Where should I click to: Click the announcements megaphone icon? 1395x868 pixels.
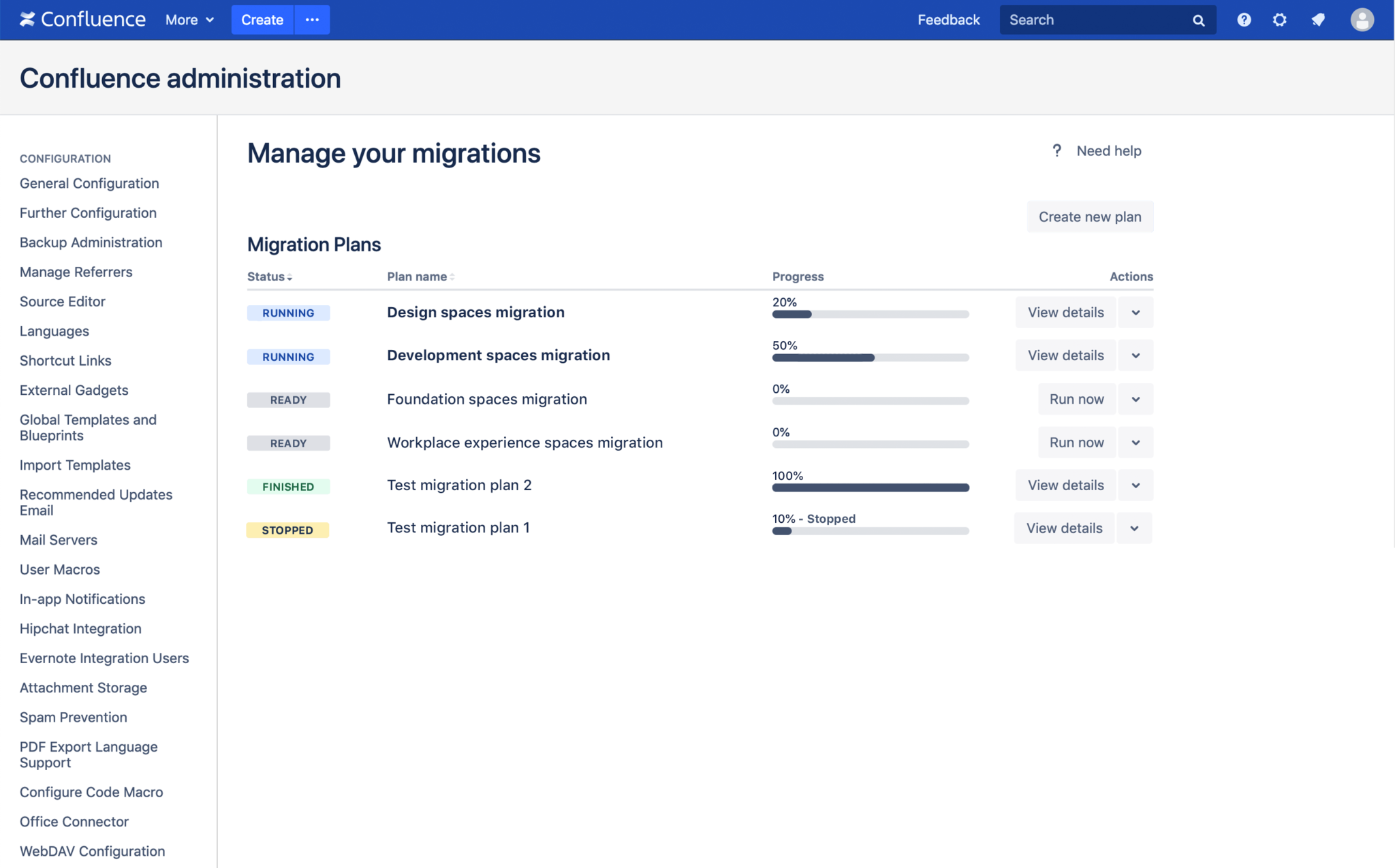pos(1318,20)
